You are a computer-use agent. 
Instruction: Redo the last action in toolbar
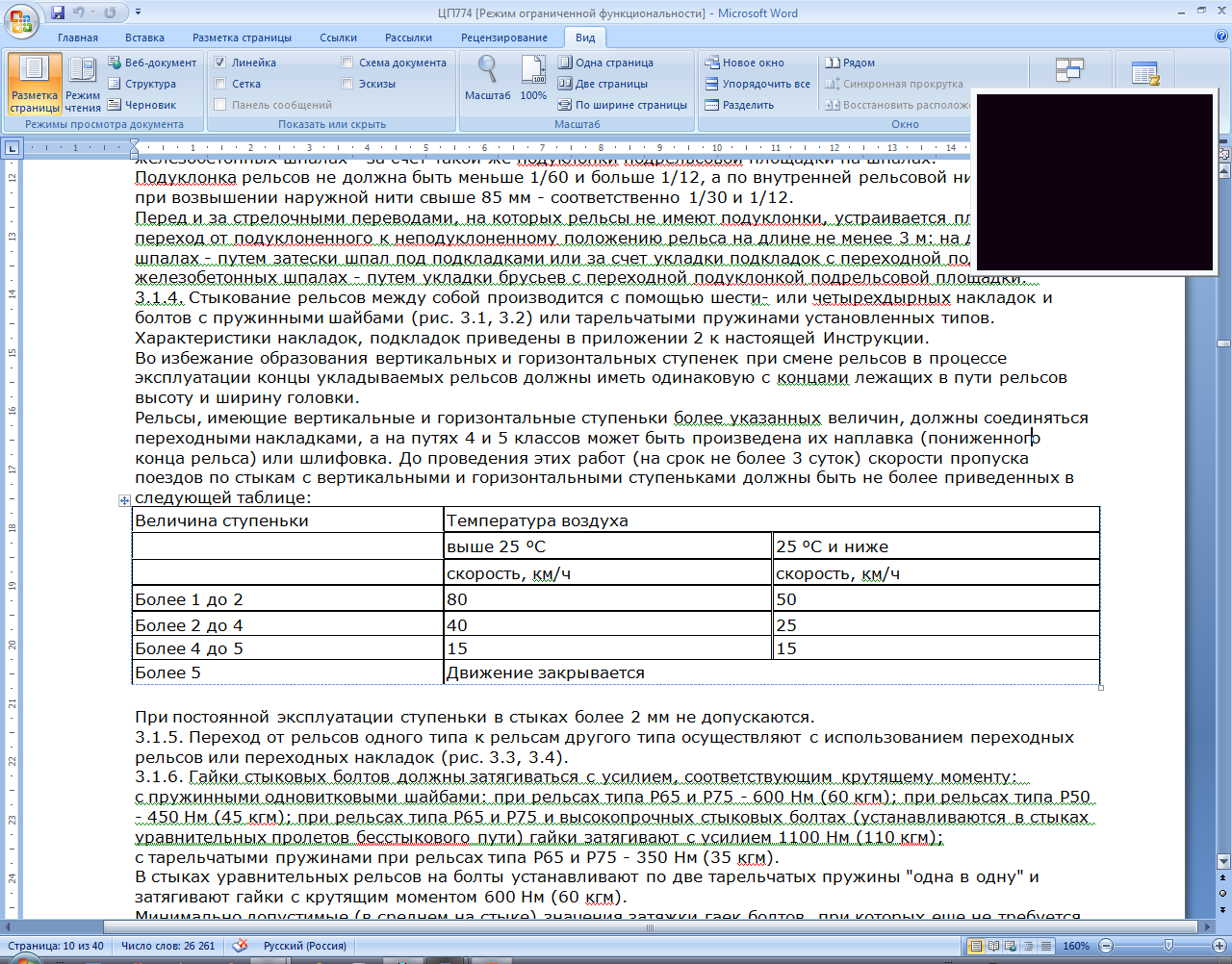pos(110,13)
